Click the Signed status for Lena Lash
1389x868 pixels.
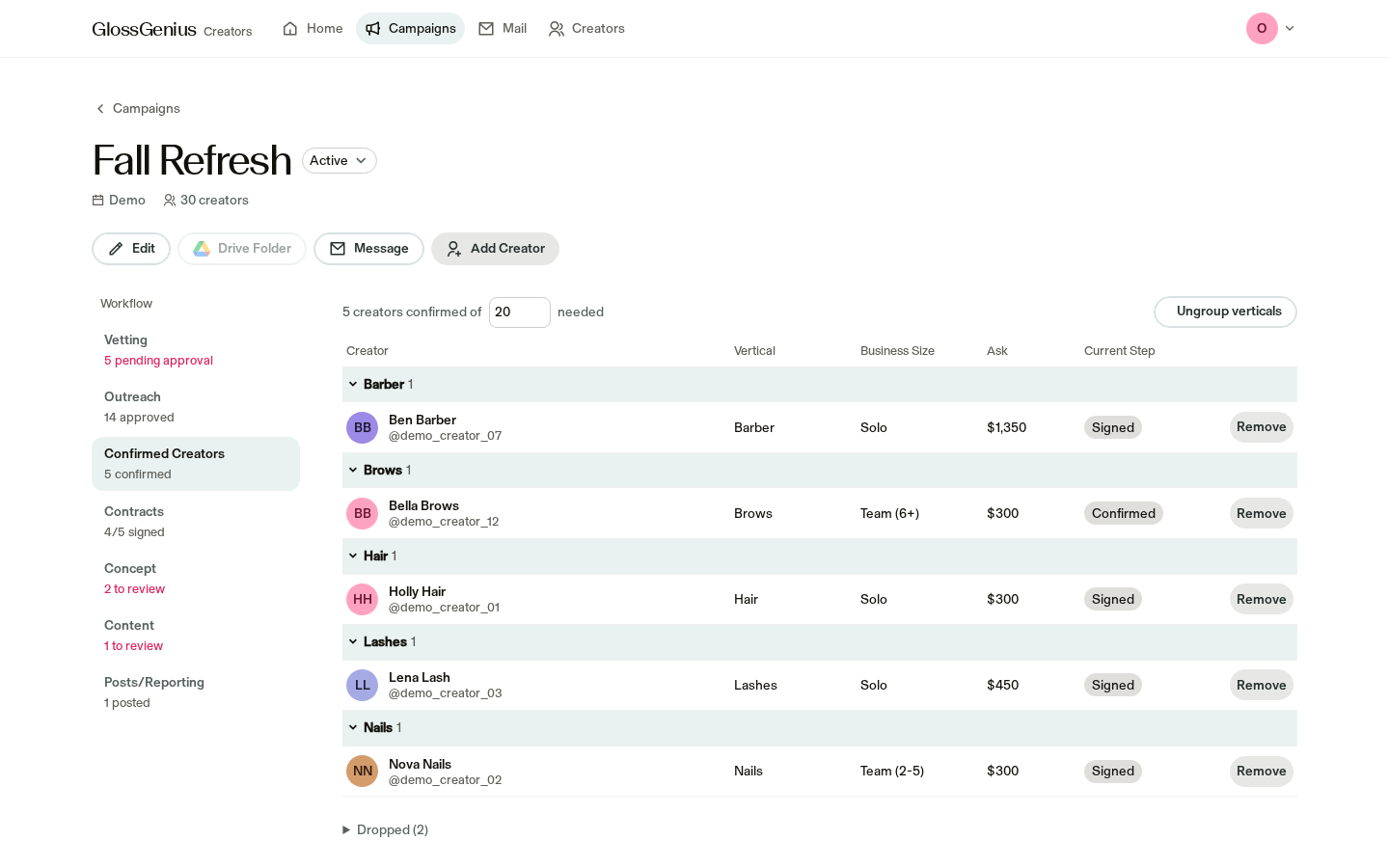point(1113,685)
